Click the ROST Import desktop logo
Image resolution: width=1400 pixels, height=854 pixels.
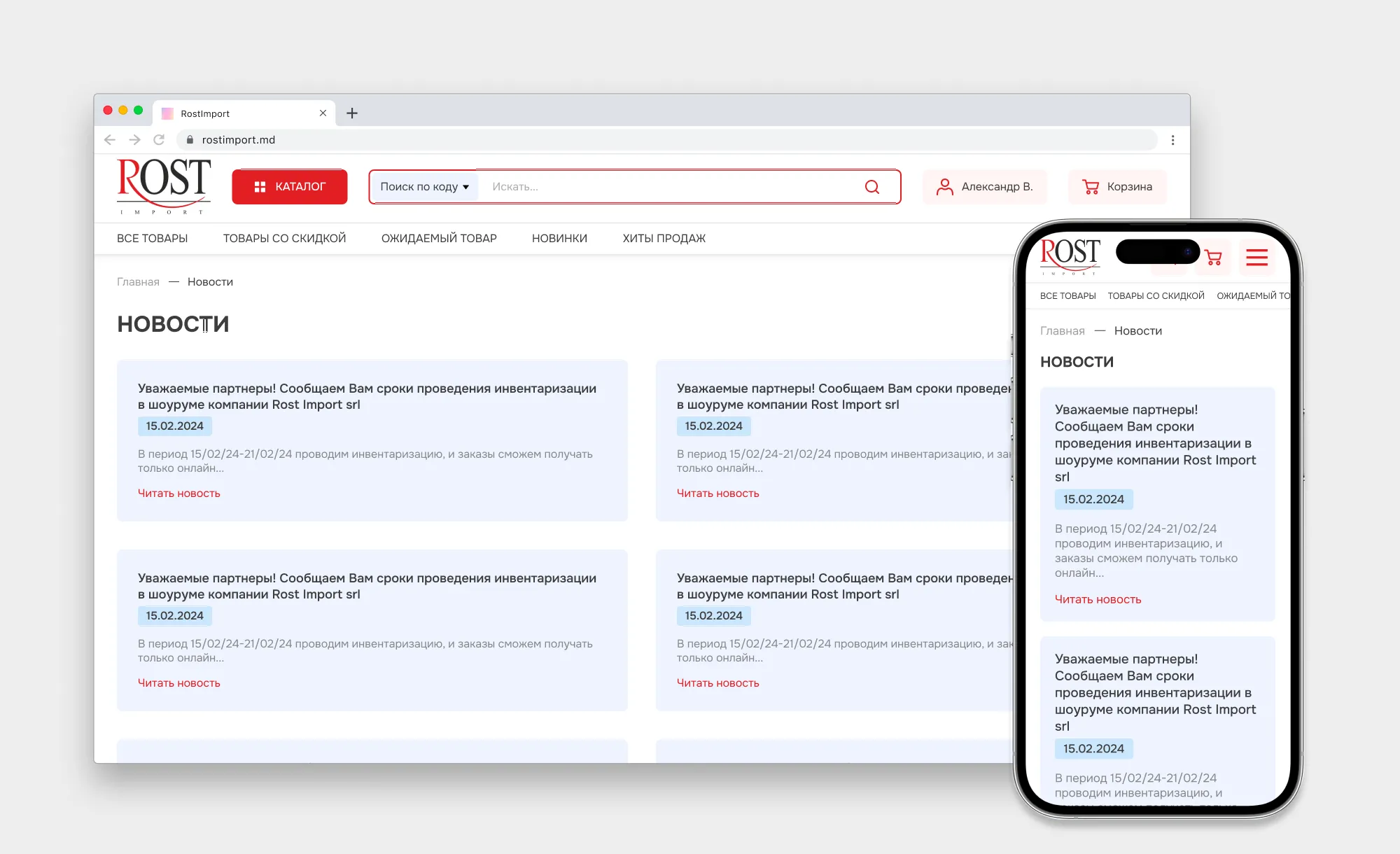pyautogui.click(x=164, y=186)
